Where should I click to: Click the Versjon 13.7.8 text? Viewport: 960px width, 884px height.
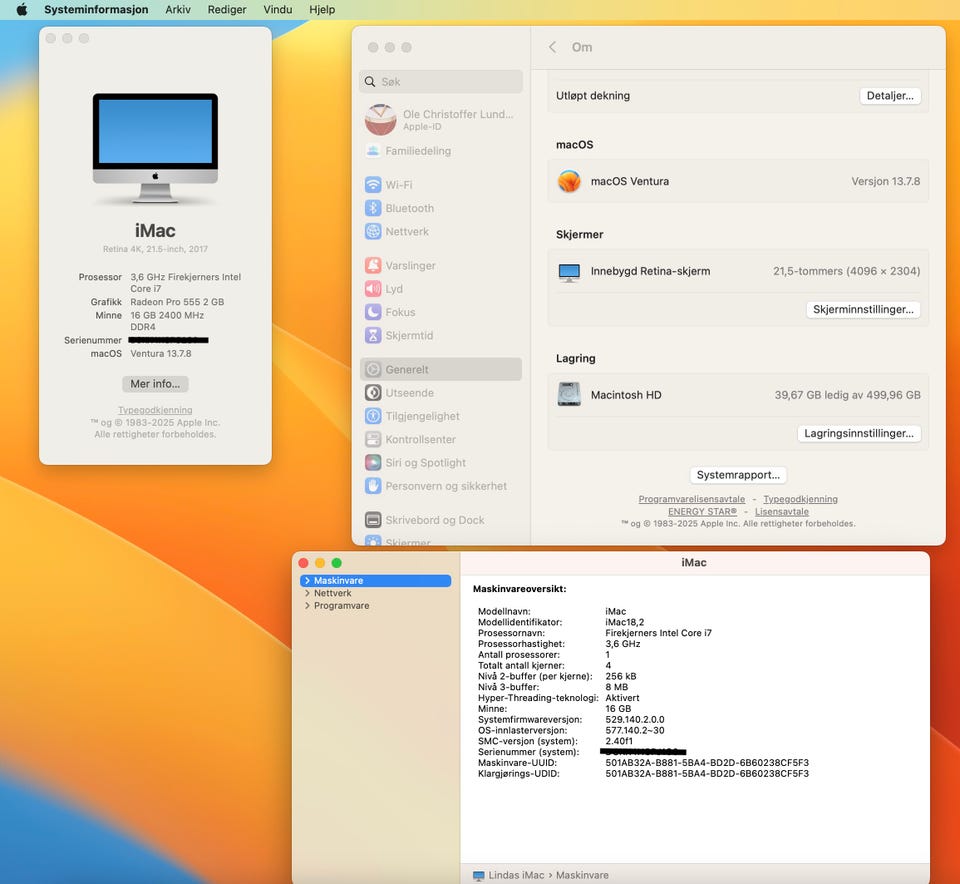pyautogui.click(x=885, y=181)
